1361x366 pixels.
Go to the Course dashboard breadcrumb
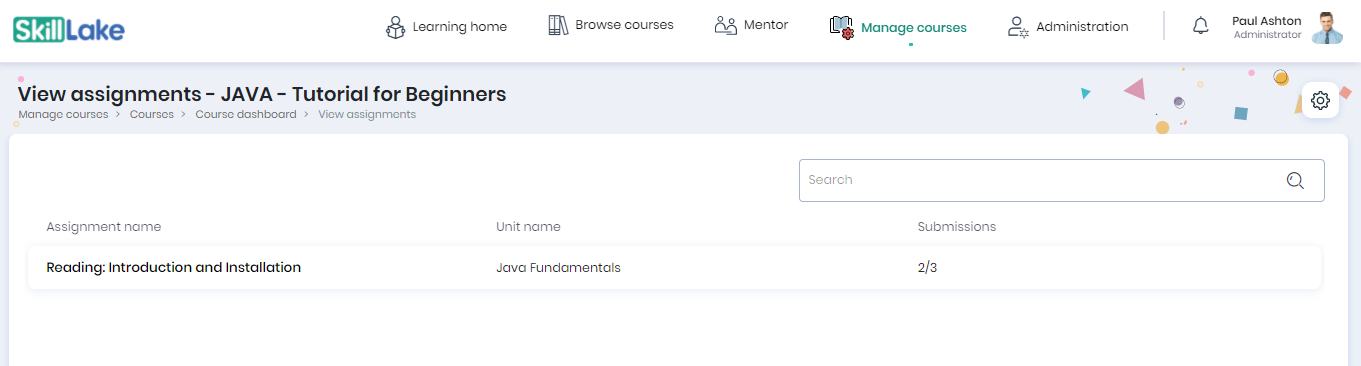coord(246,114)
